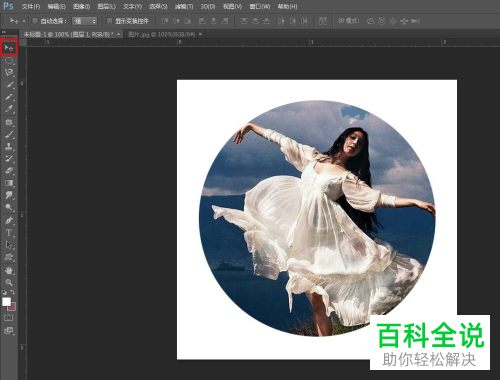Screen dimensions: 500x380
Task: Click distribute right edges icon
Action: point(304,21)
